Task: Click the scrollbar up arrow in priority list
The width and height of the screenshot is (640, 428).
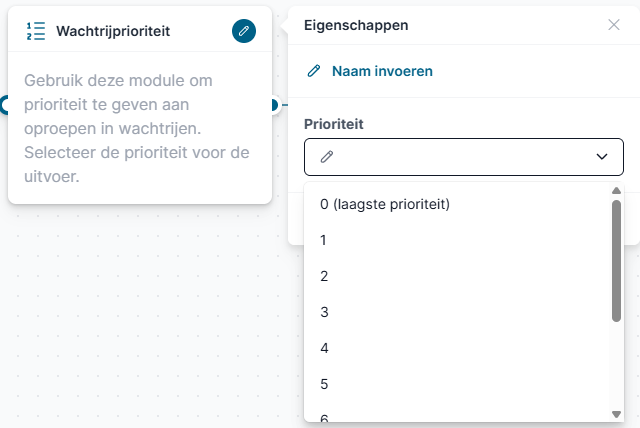Action: point(616,191)
